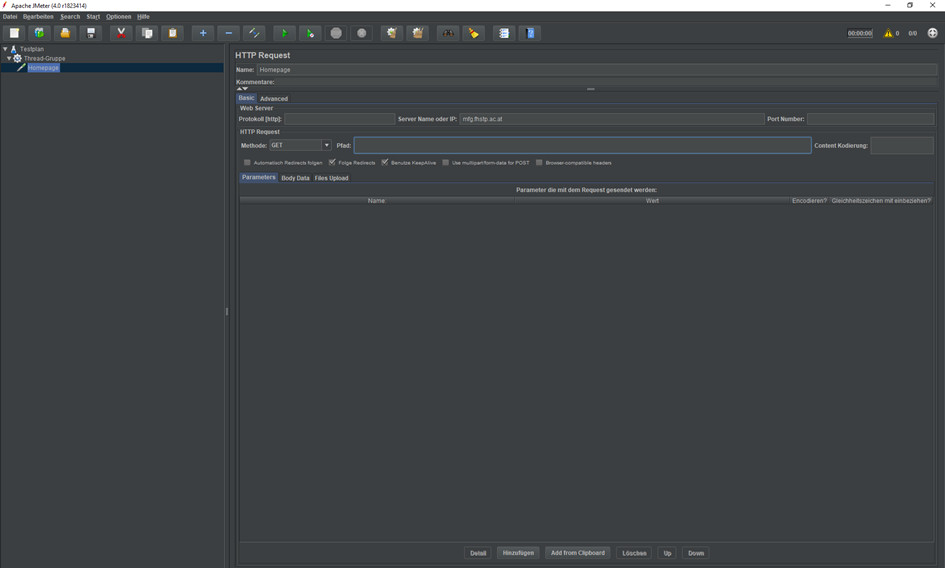
Task: Click the Help icon in toolbar
Action: pos(530,33)
